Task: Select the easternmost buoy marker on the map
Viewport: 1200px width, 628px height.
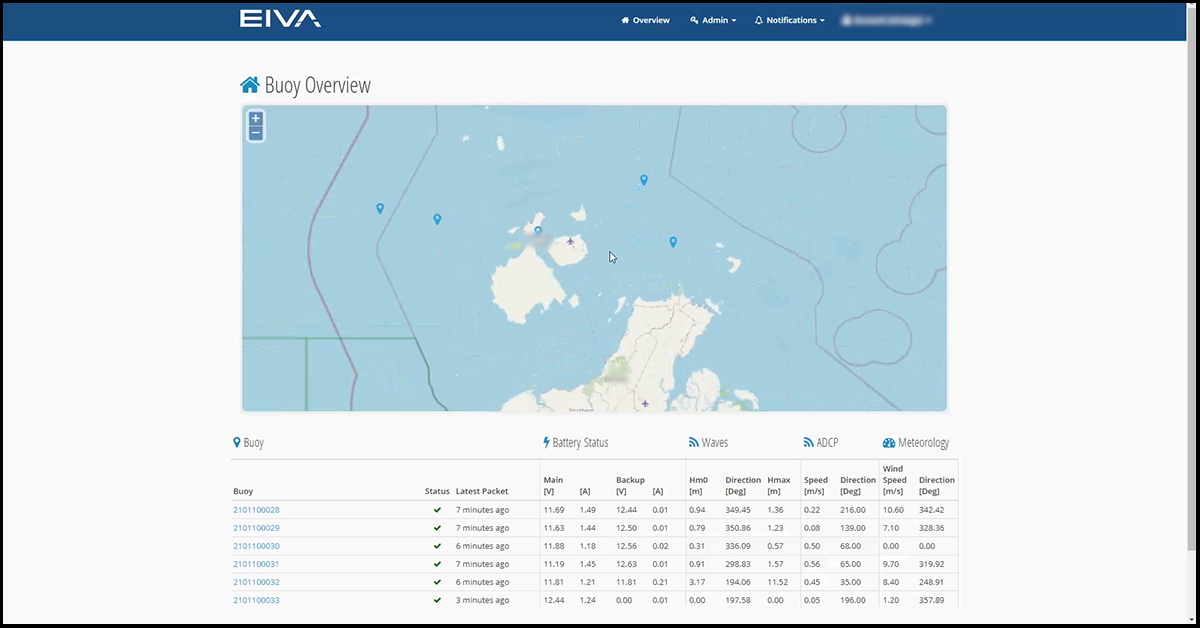Action: click(x=673, y=241)
